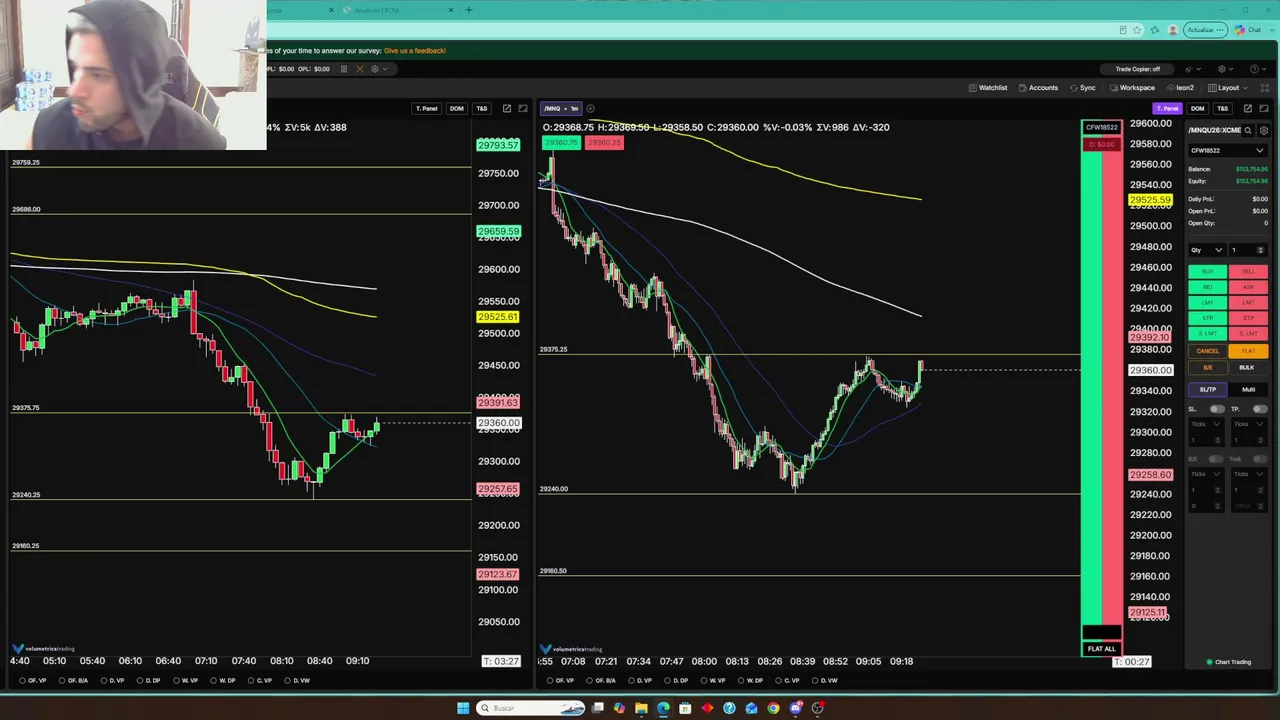
Task: Enable D. VW on right chart
Action: click(825, 680)
